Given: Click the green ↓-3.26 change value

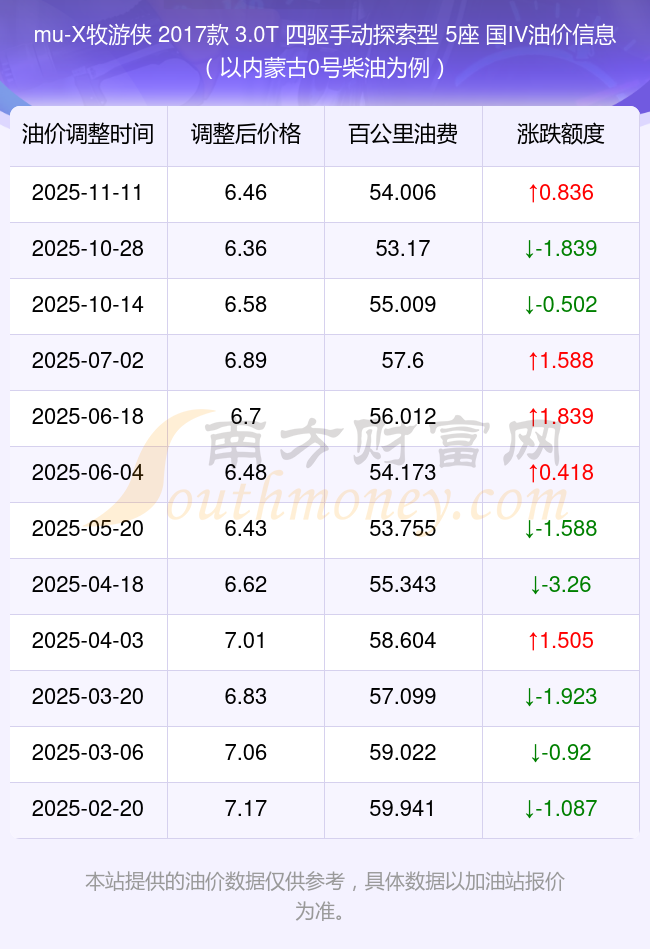Looking at the screenshot, I should point(561,585).
